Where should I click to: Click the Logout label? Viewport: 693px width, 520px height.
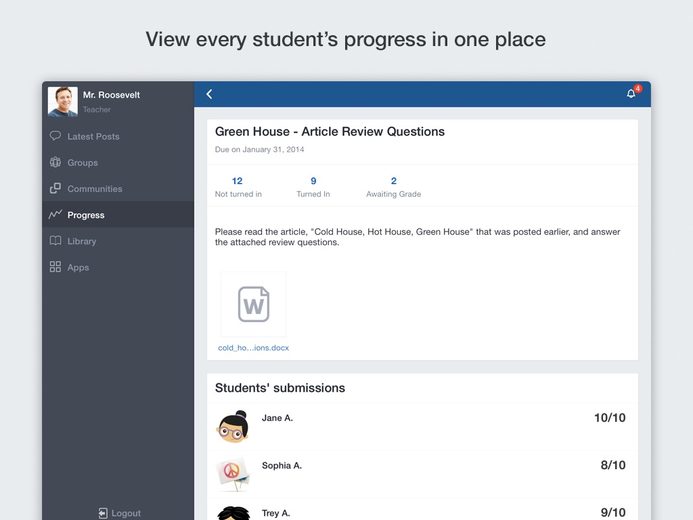126,513
